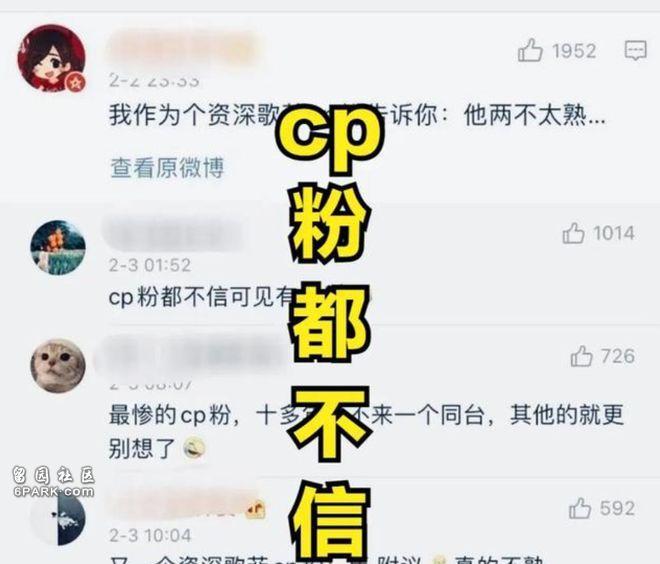Tap the thumbs-up beside 726
The width and height of the screenshot is (660, 564).
[582, 356]
